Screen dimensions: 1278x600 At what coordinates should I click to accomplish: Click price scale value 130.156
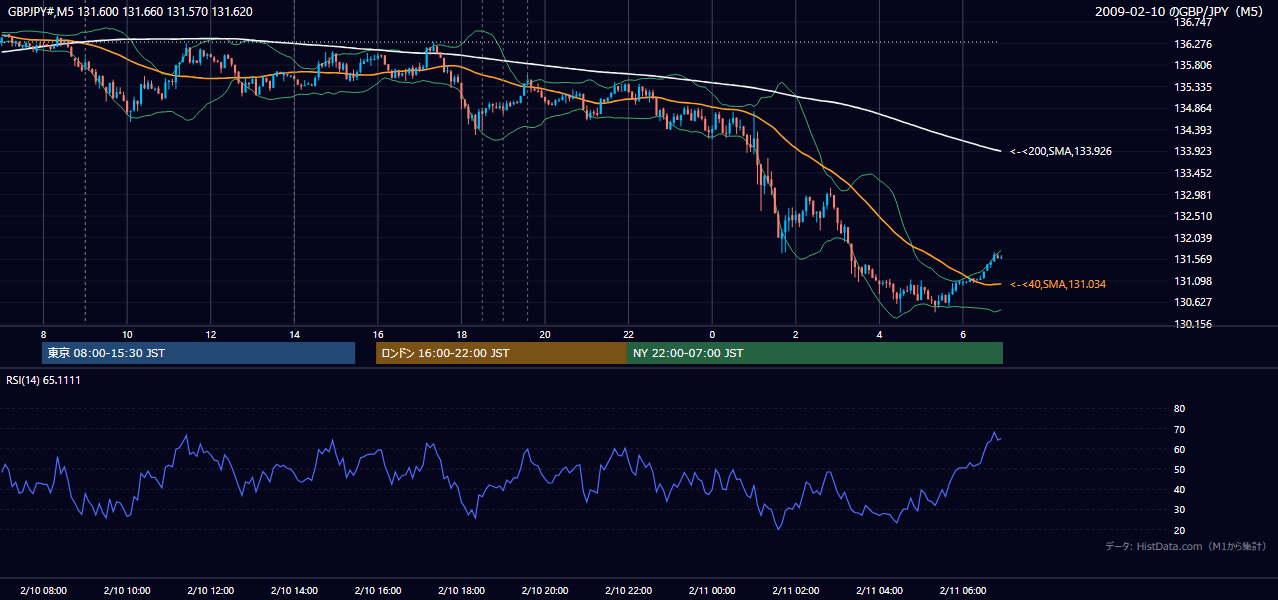pos(1192,324)
